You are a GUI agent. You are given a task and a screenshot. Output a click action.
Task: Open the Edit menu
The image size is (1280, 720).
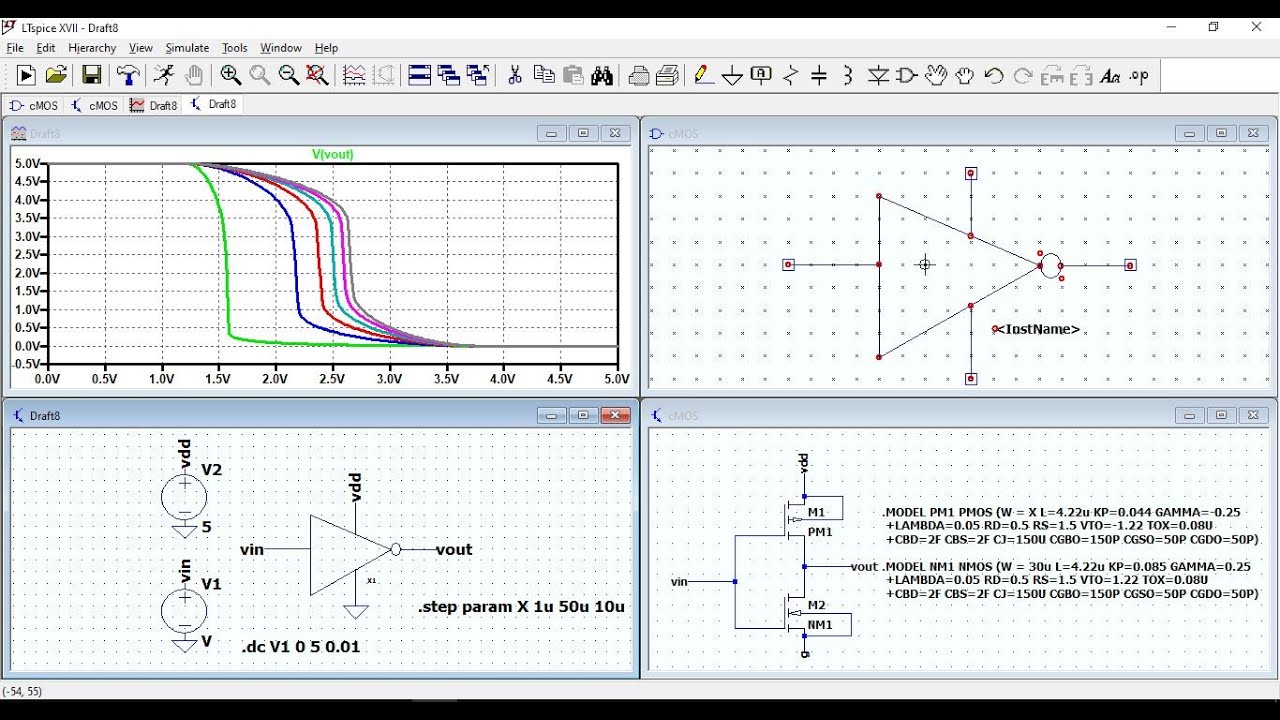click(x=46, y=47)
